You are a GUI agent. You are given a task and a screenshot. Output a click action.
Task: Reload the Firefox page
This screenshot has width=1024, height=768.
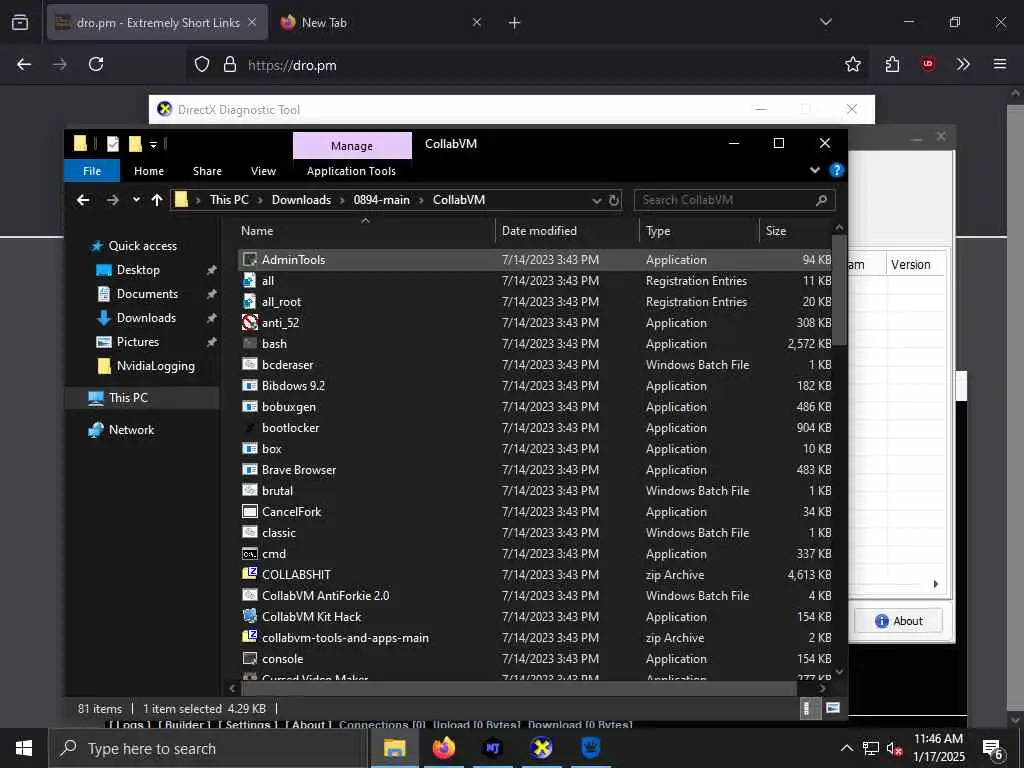96,64
